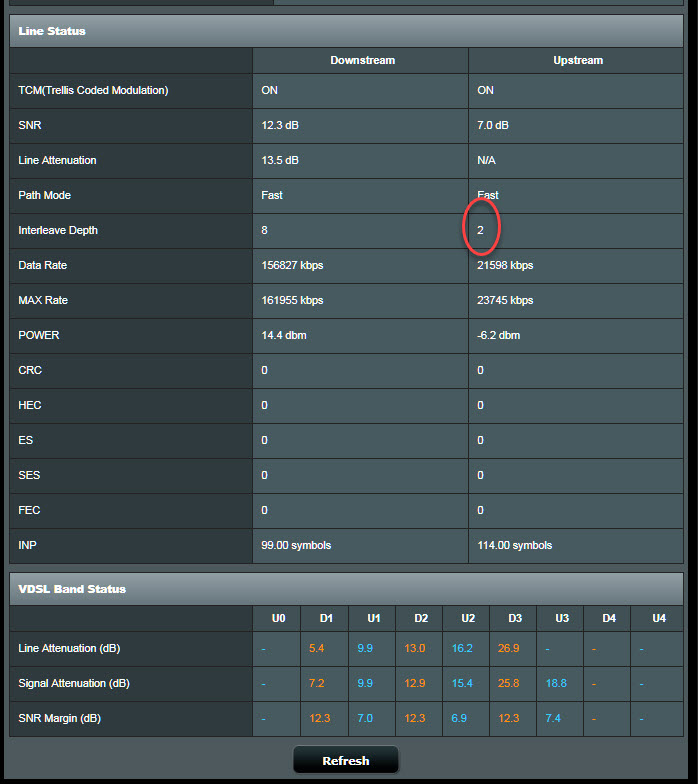The height and width of the screenshot is (784, 698).
Task: Click the upstream MAX Rate 23745 kbps
Action: pos(505,300)
